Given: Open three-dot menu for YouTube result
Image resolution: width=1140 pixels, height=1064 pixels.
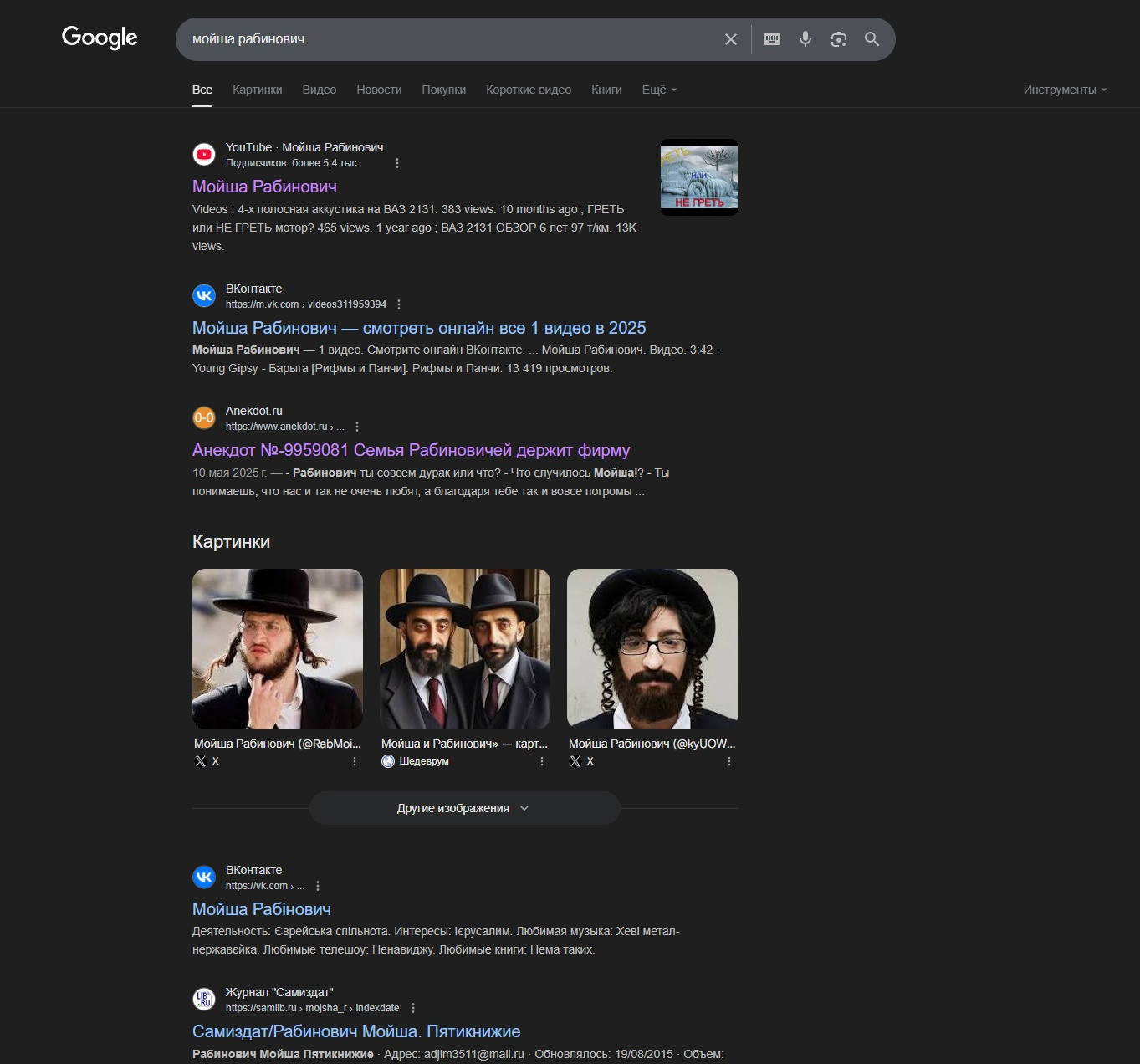Looking at the screenshot, I should (x=397, y=163).
